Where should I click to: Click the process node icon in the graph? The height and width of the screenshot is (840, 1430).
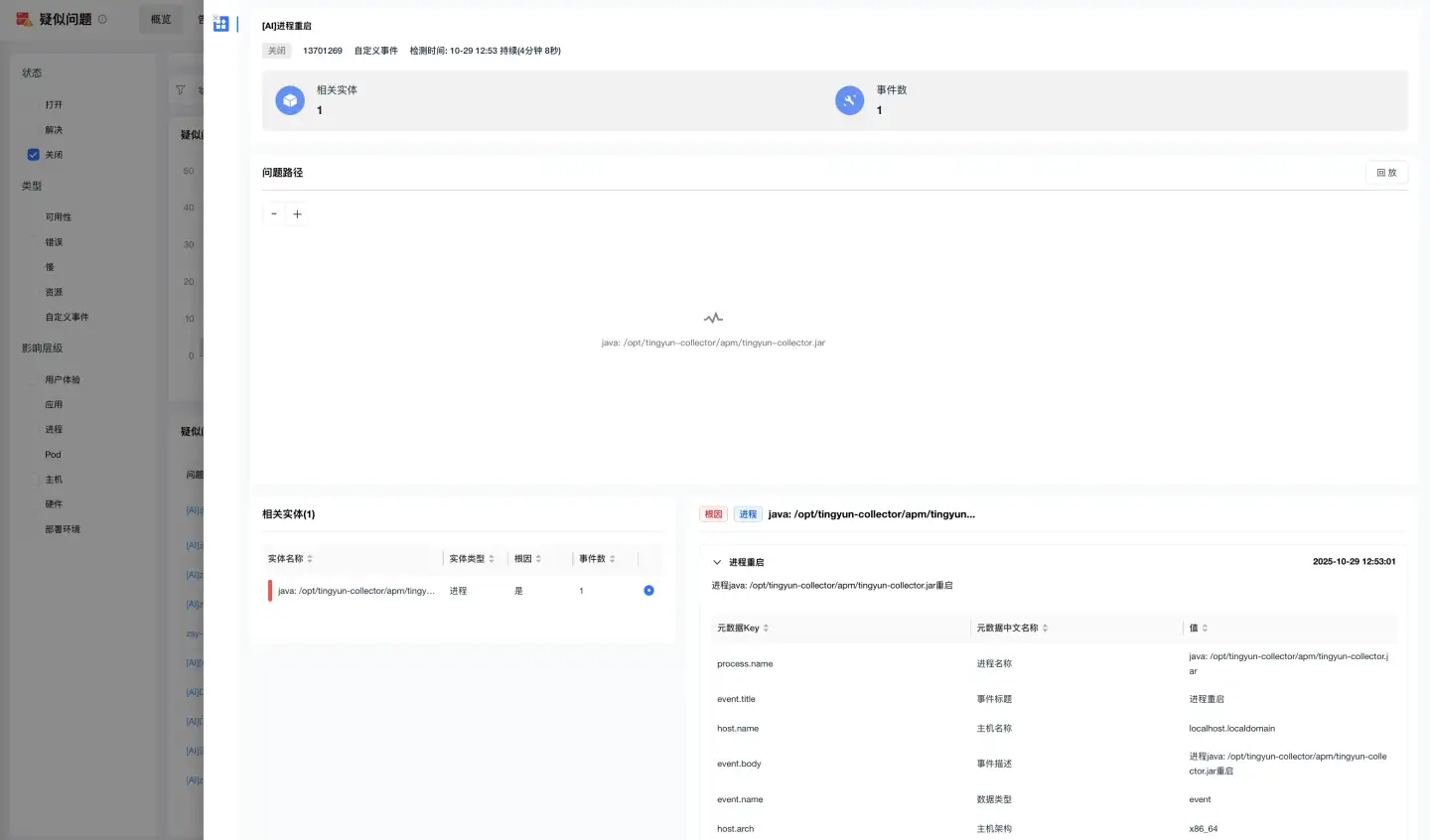[713, 319]
